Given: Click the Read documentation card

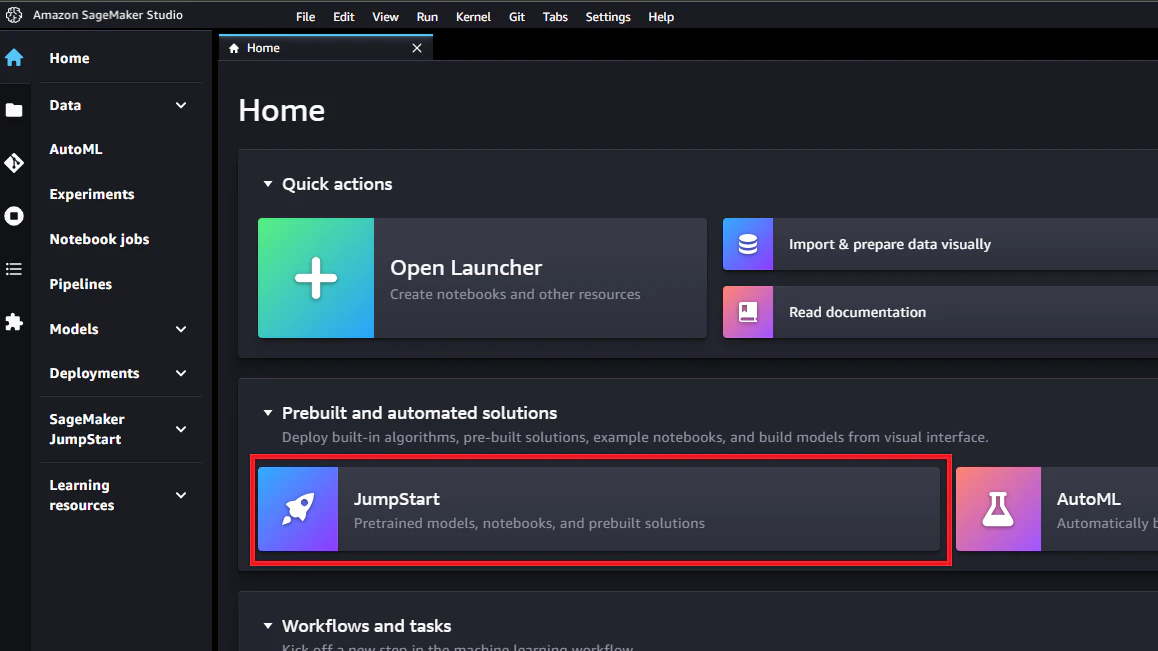Looking at the screenshot, I should point(940,312).
